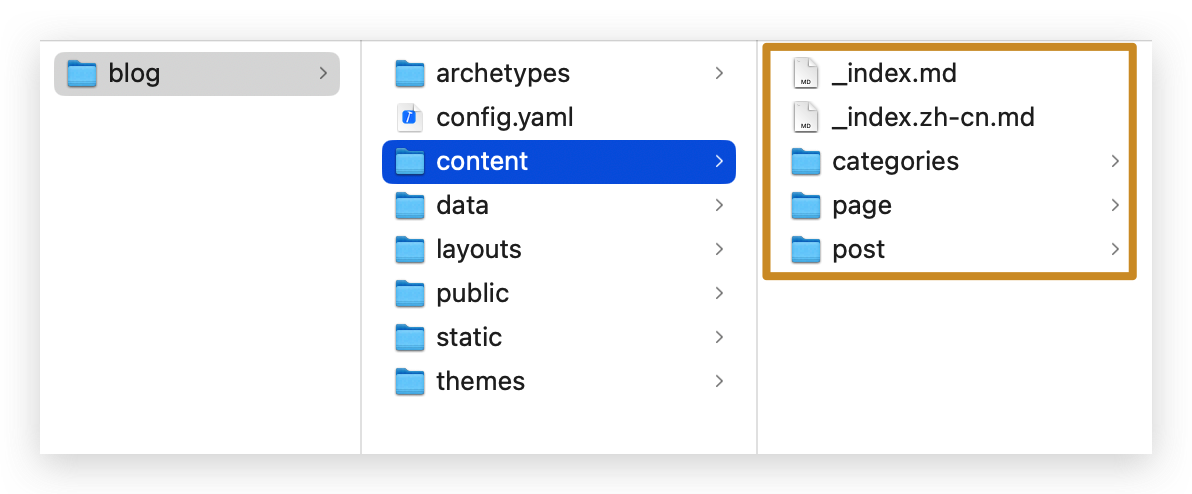Click the static folder icon
The image size is (1192, 494).
(x=410, y=337)
